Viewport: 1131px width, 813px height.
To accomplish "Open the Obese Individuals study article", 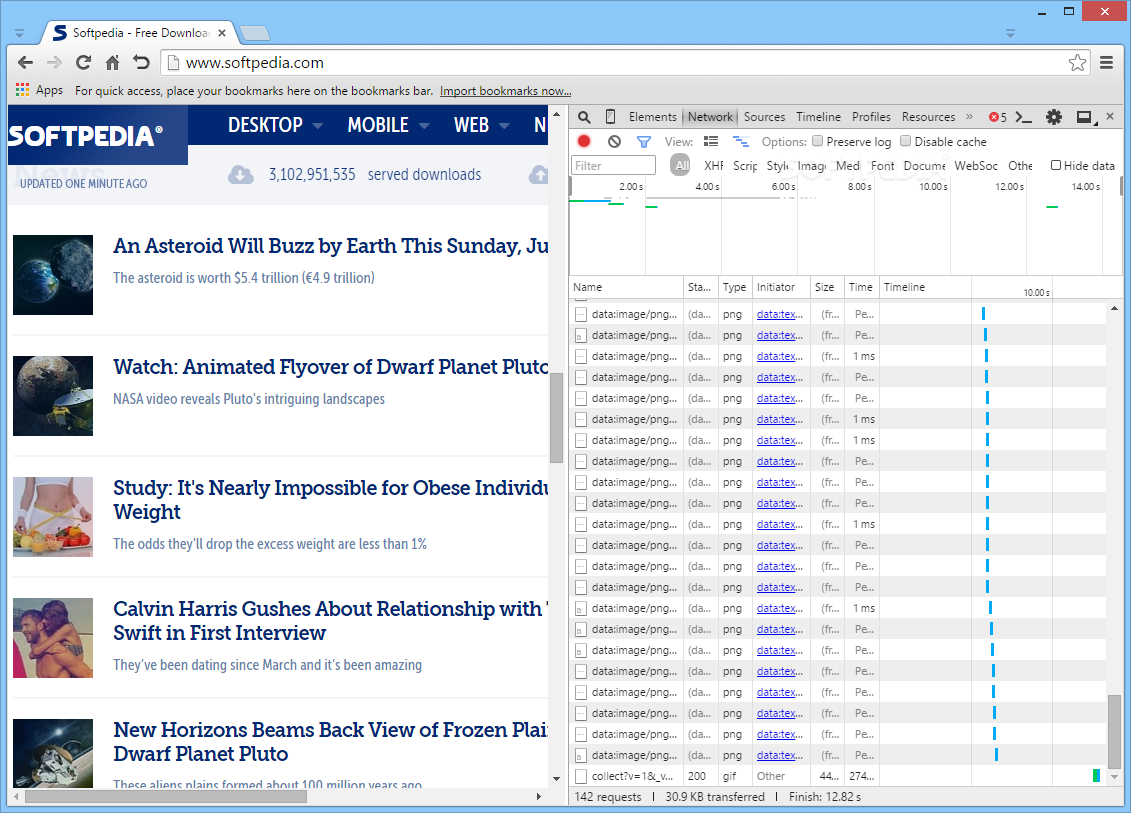I will 330,500.
